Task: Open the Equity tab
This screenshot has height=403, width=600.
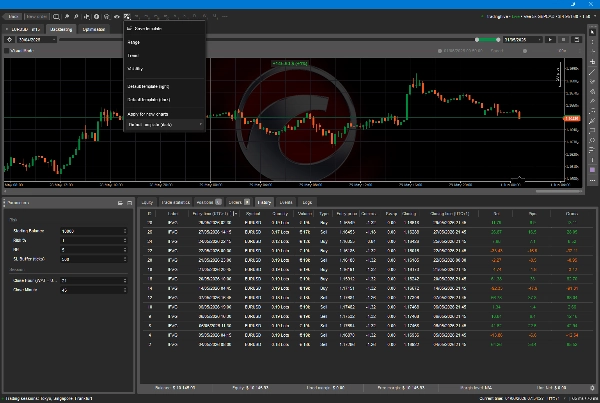Action: click(x=147, y=202)
